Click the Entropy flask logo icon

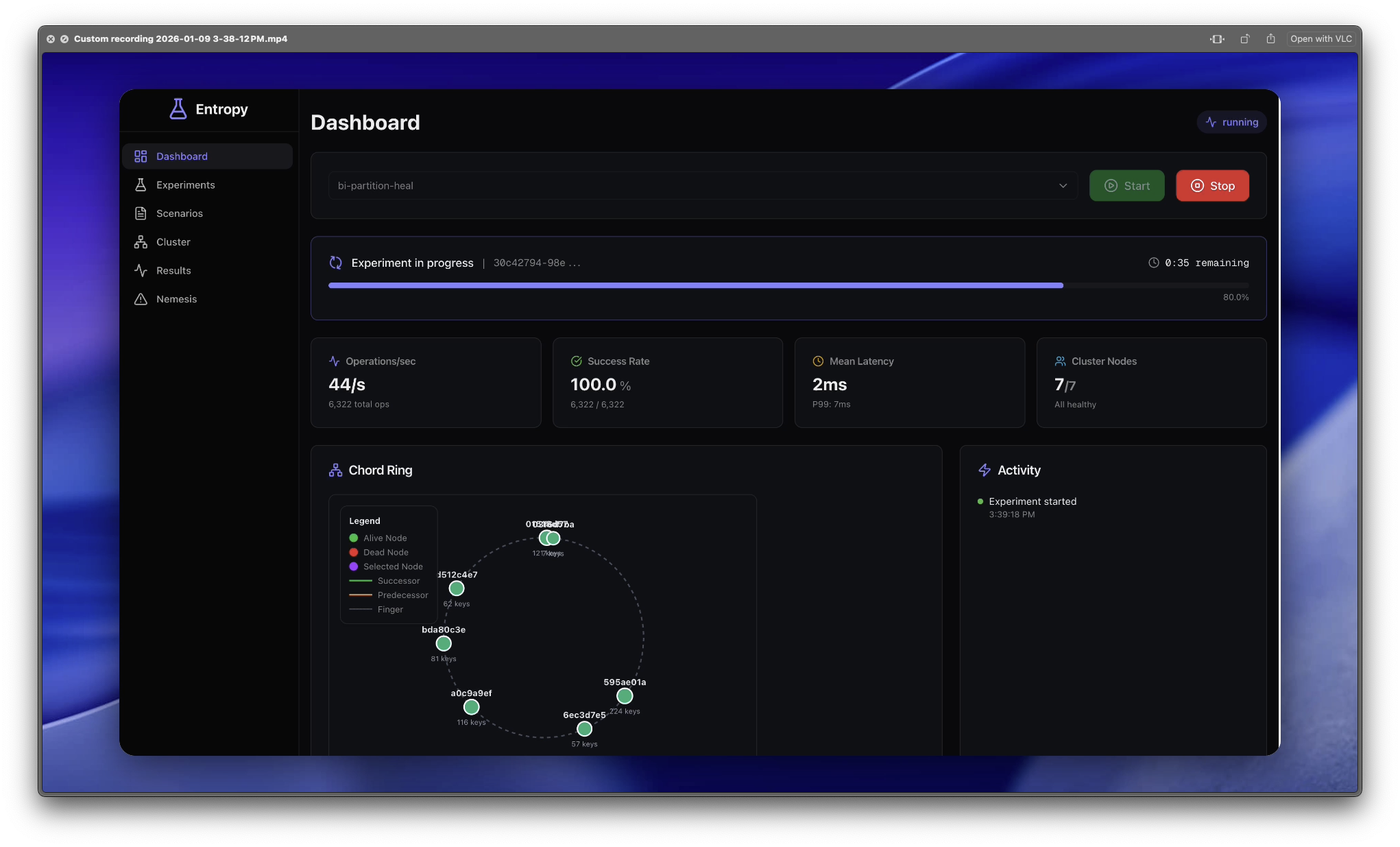point(178,109)
